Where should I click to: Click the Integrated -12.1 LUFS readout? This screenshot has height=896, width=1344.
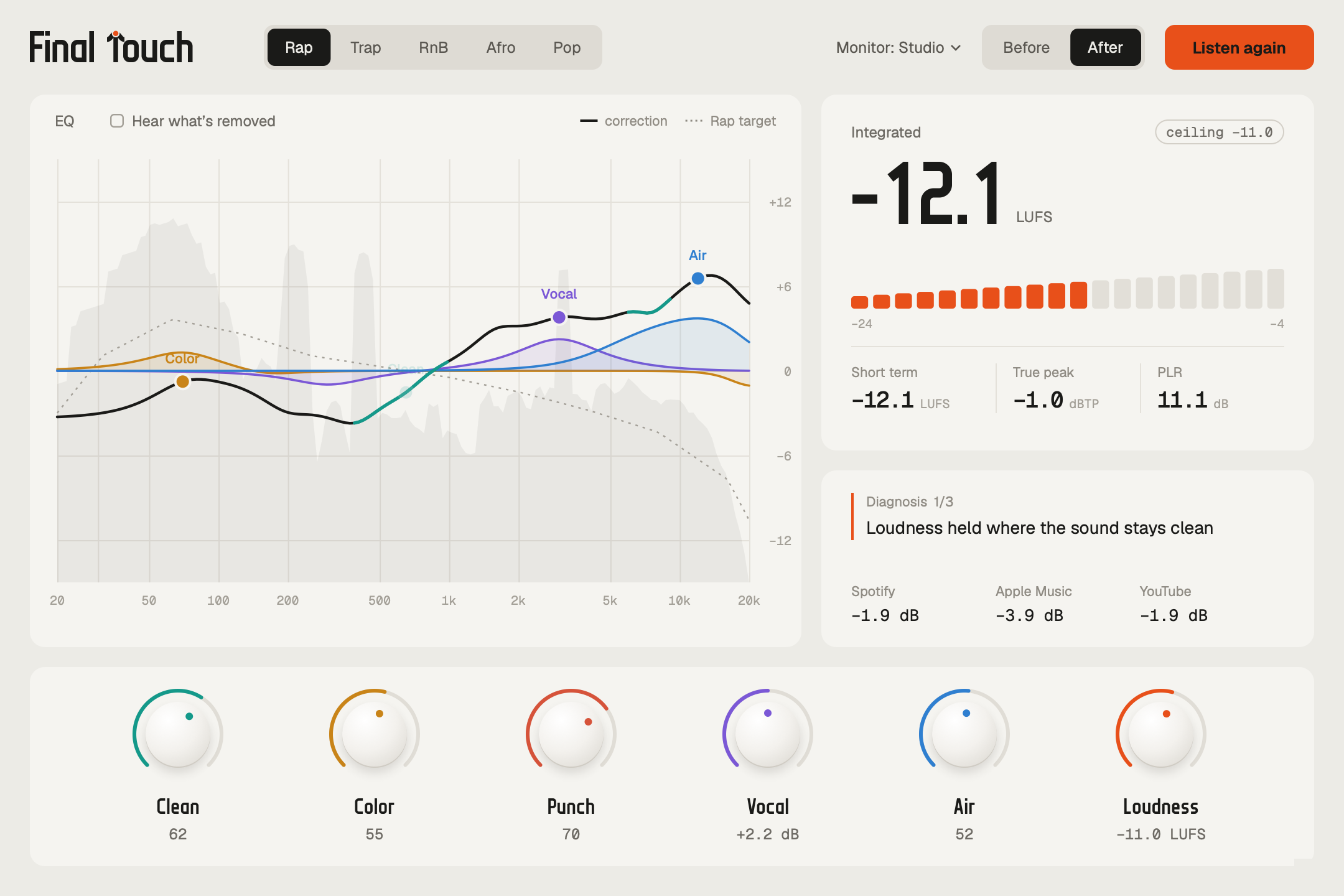point(952,194)
